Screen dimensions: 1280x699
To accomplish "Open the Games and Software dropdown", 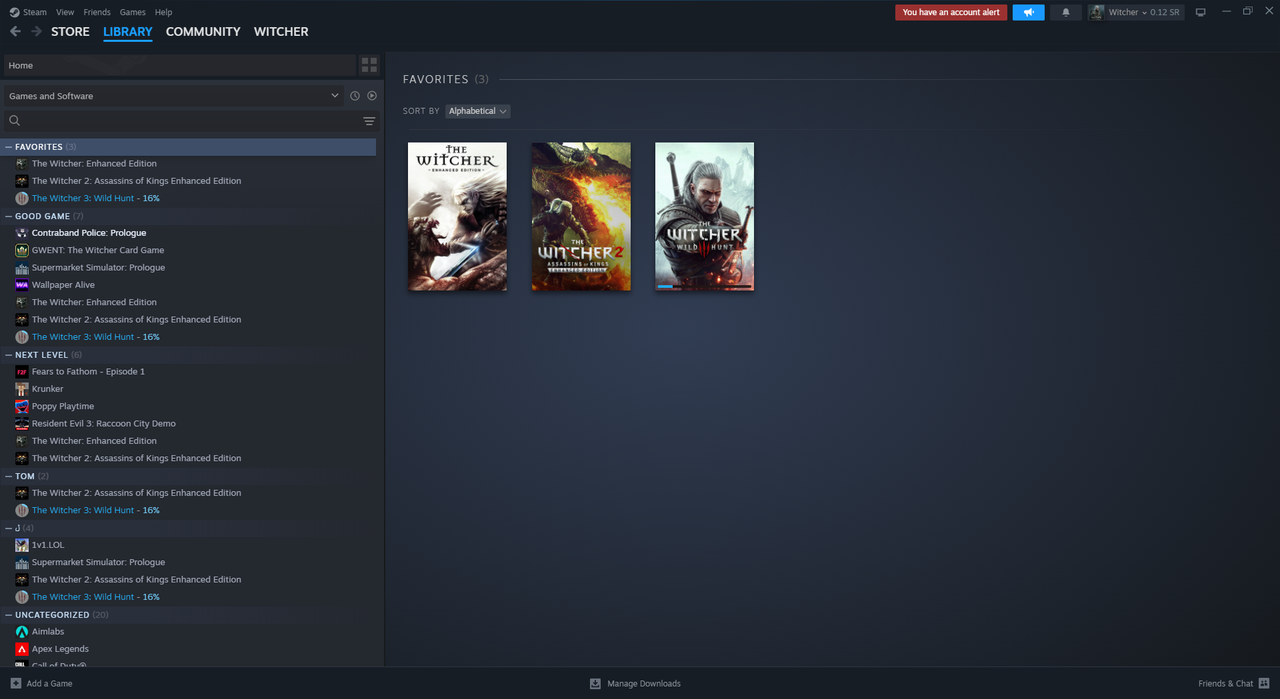I will click(x=174, y=96).
